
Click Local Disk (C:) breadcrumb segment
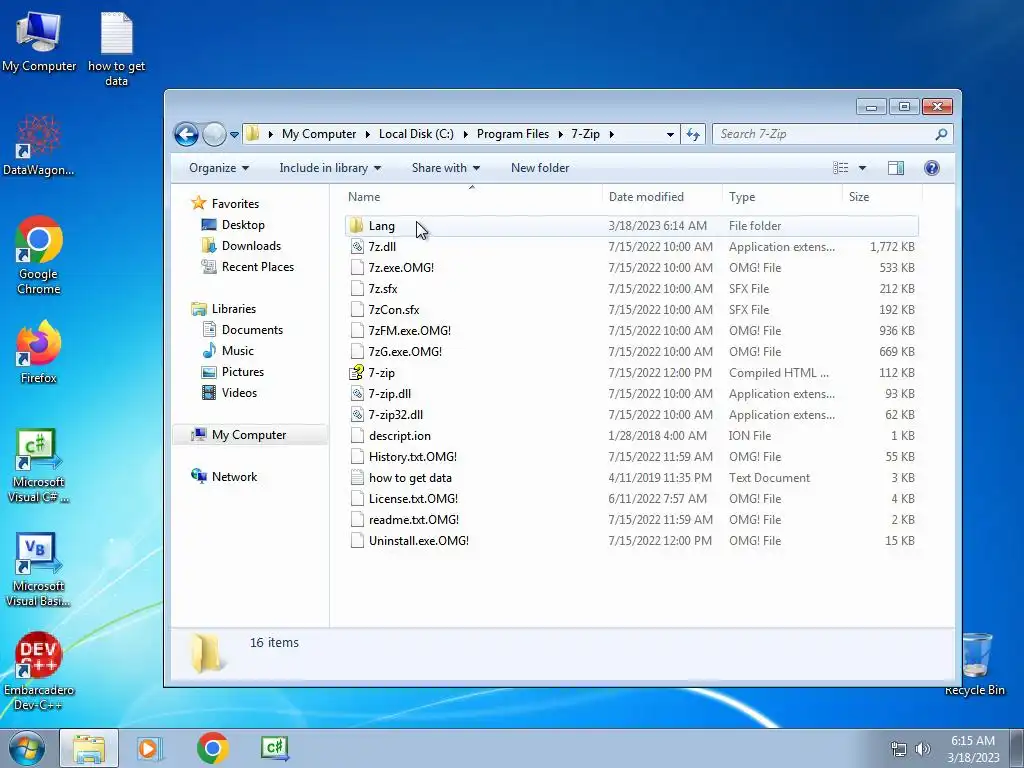pos(416,134)
